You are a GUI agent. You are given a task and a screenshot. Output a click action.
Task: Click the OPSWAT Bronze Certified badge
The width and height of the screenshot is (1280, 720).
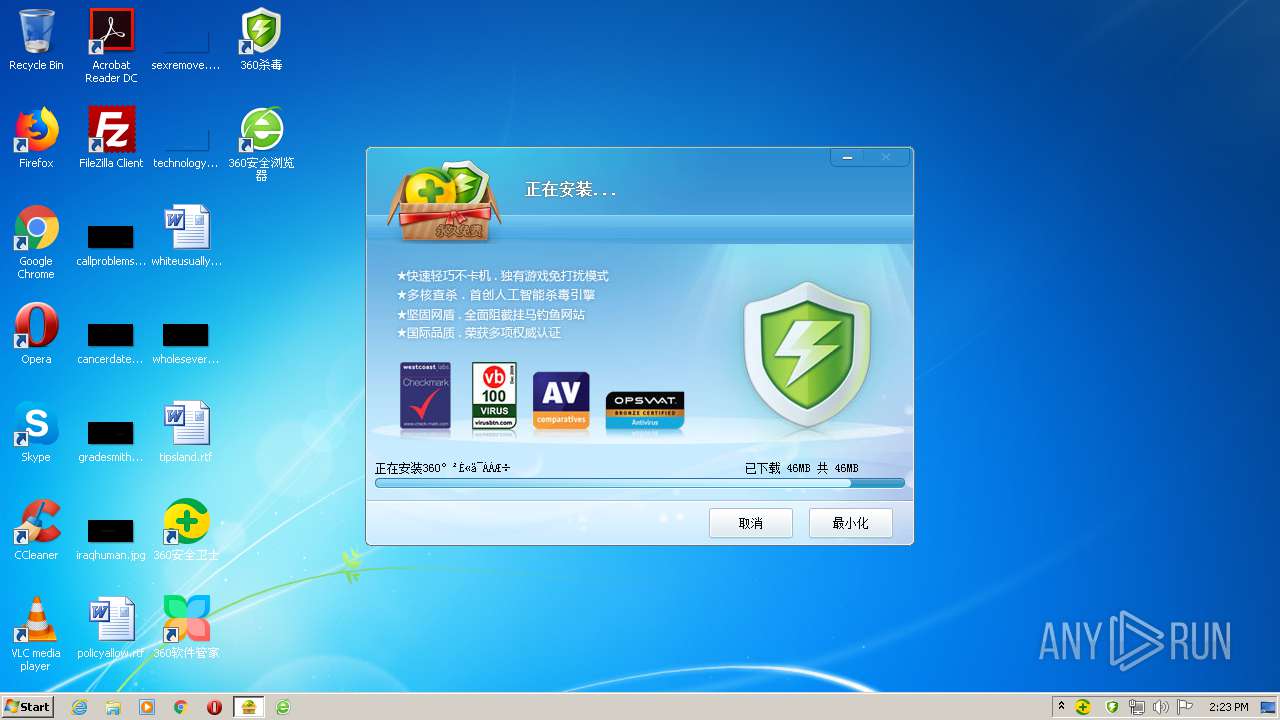(645, 411)
